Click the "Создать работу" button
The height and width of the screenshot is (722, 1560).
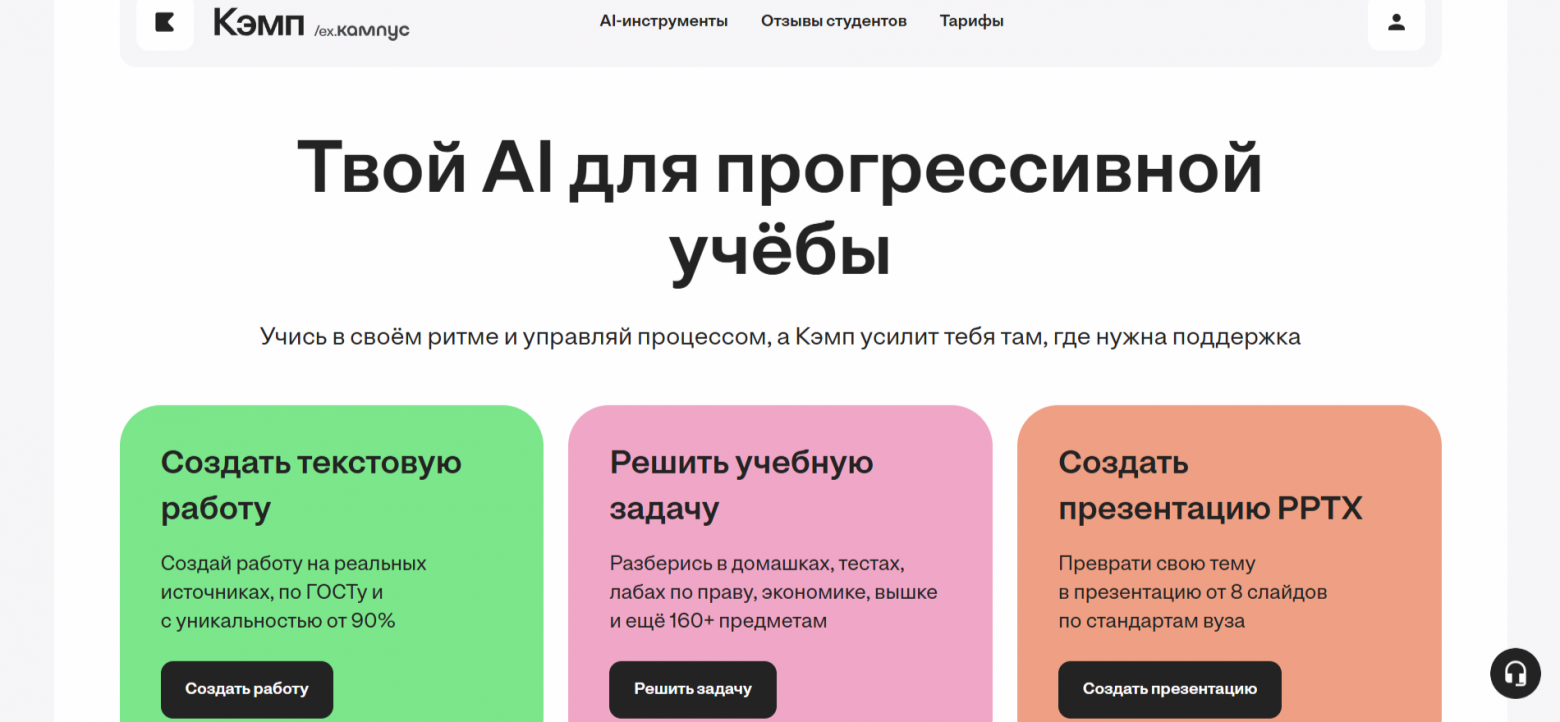click(x=246, y=689)
